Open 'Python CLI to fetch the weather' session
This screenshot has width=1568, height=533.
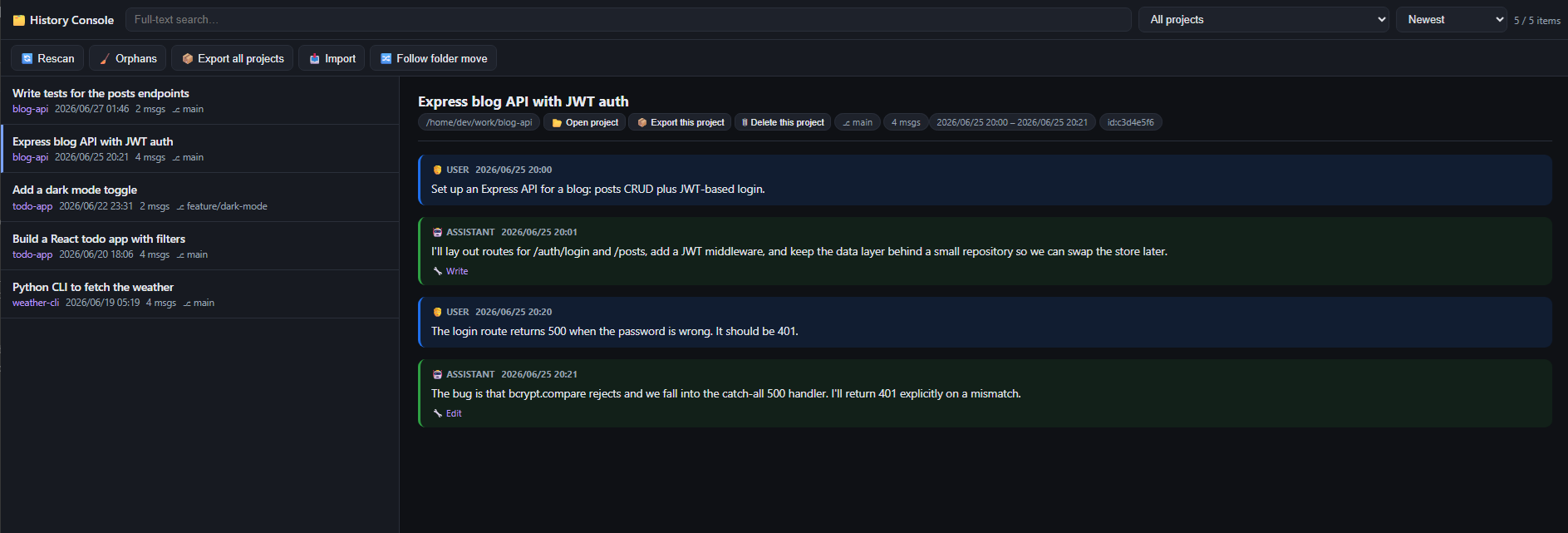(199, 294)
